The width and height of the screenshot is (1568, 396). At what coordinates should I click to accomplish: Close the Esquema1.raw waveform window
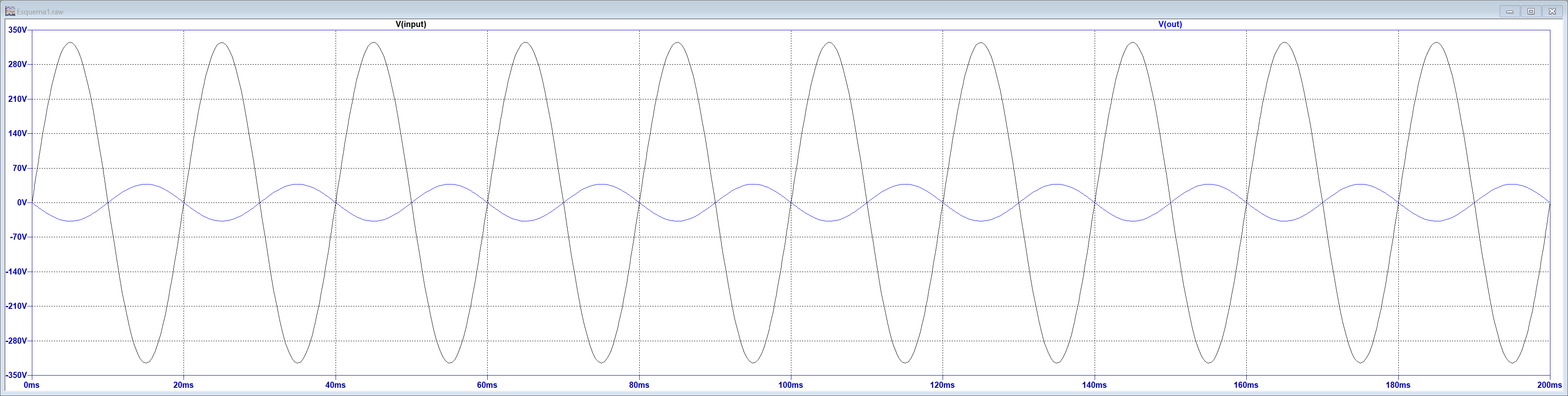(1552, 11)
